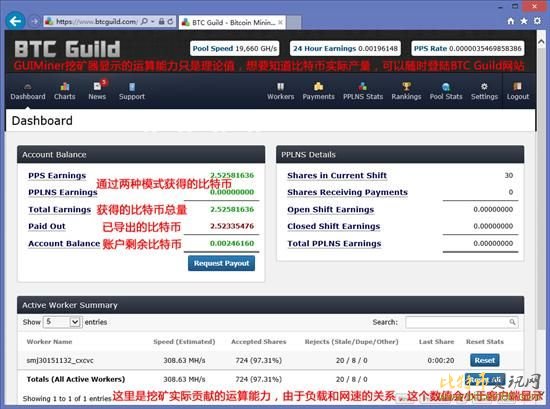Screen dimensions: 550x409
Task: Expand the address bar search dropdown arrow
Action: [153, 21]
